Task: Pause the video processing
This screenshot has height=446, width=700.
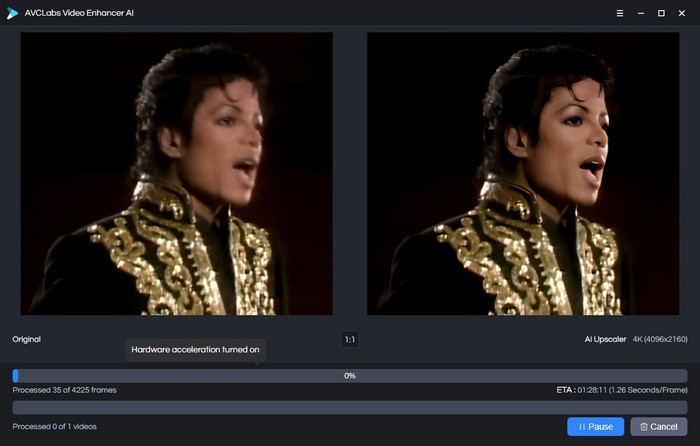Action: pyautogui.click(x=596, y=427)
